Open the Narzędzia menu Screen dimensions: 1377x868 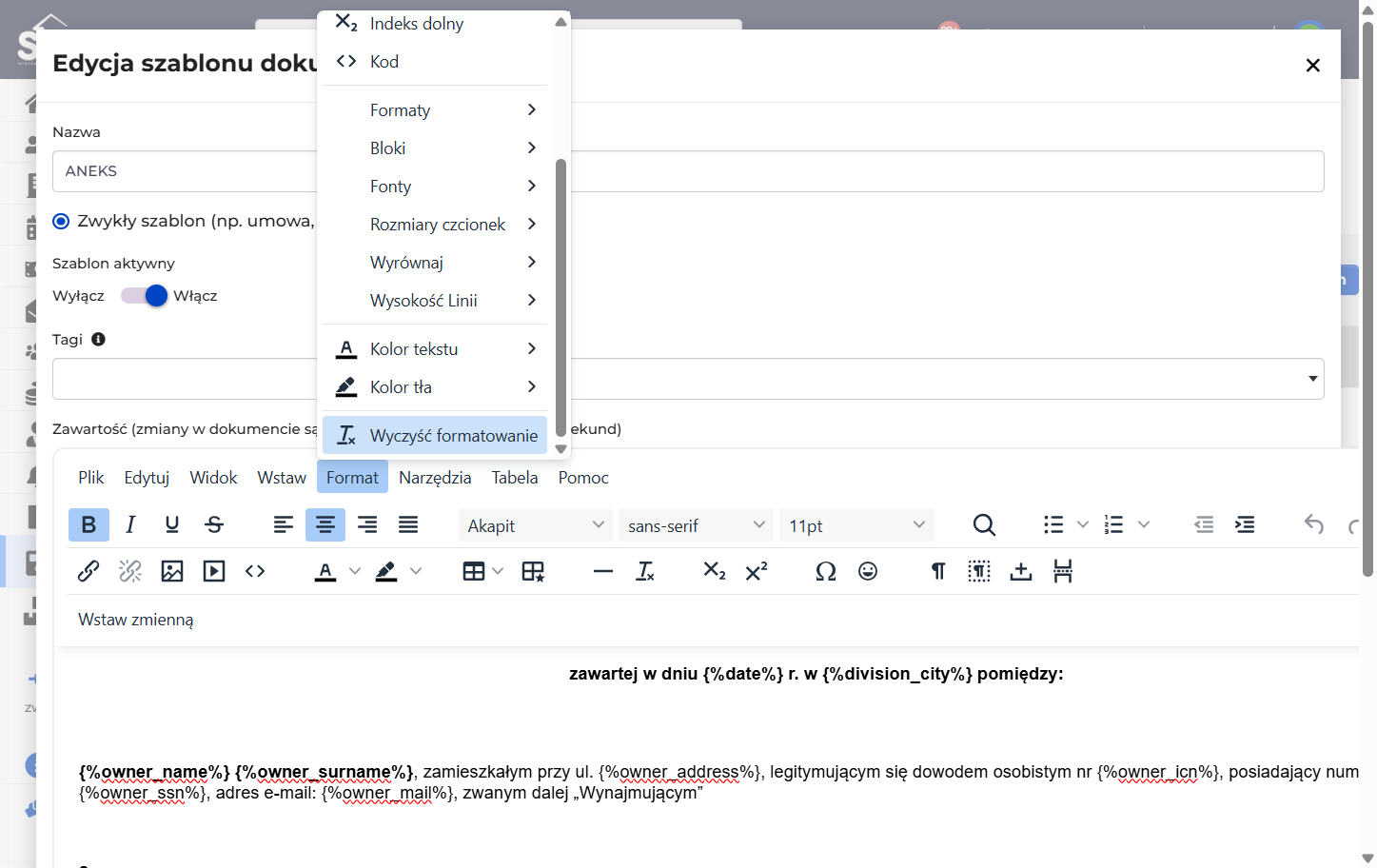coord(435,478)
